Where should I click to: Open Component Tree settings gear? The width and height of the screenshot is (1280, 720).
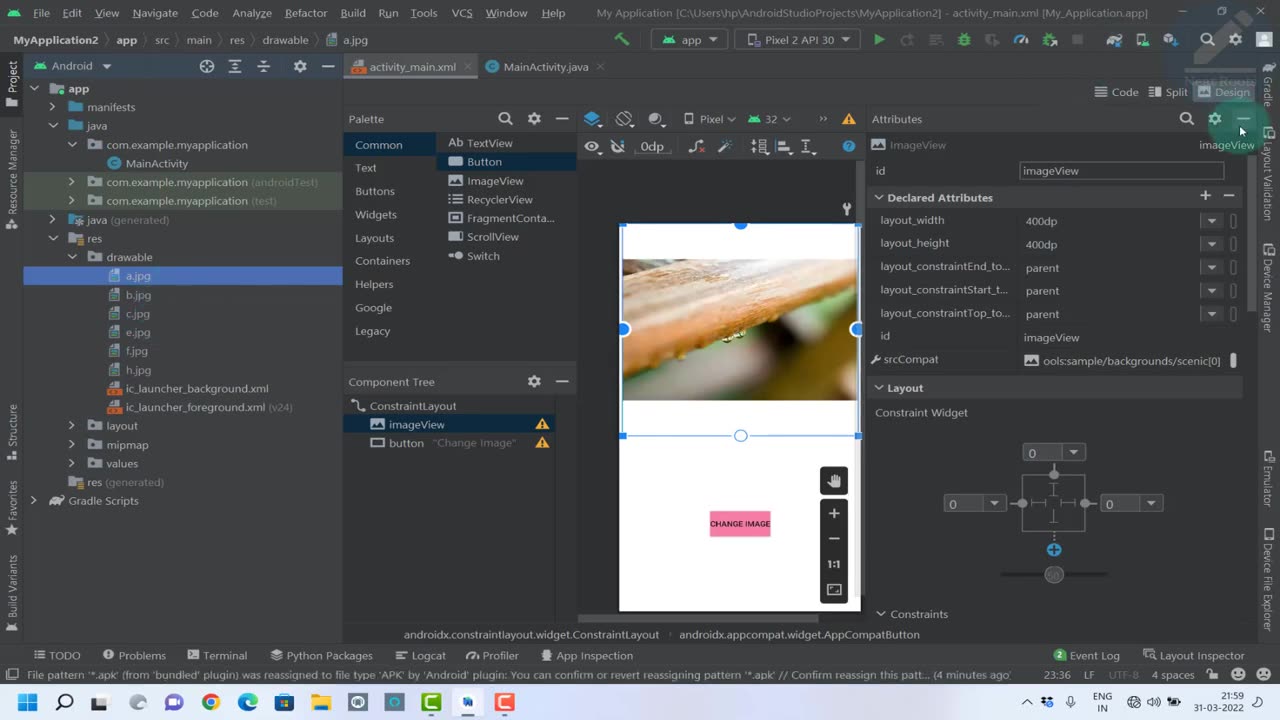534,381
